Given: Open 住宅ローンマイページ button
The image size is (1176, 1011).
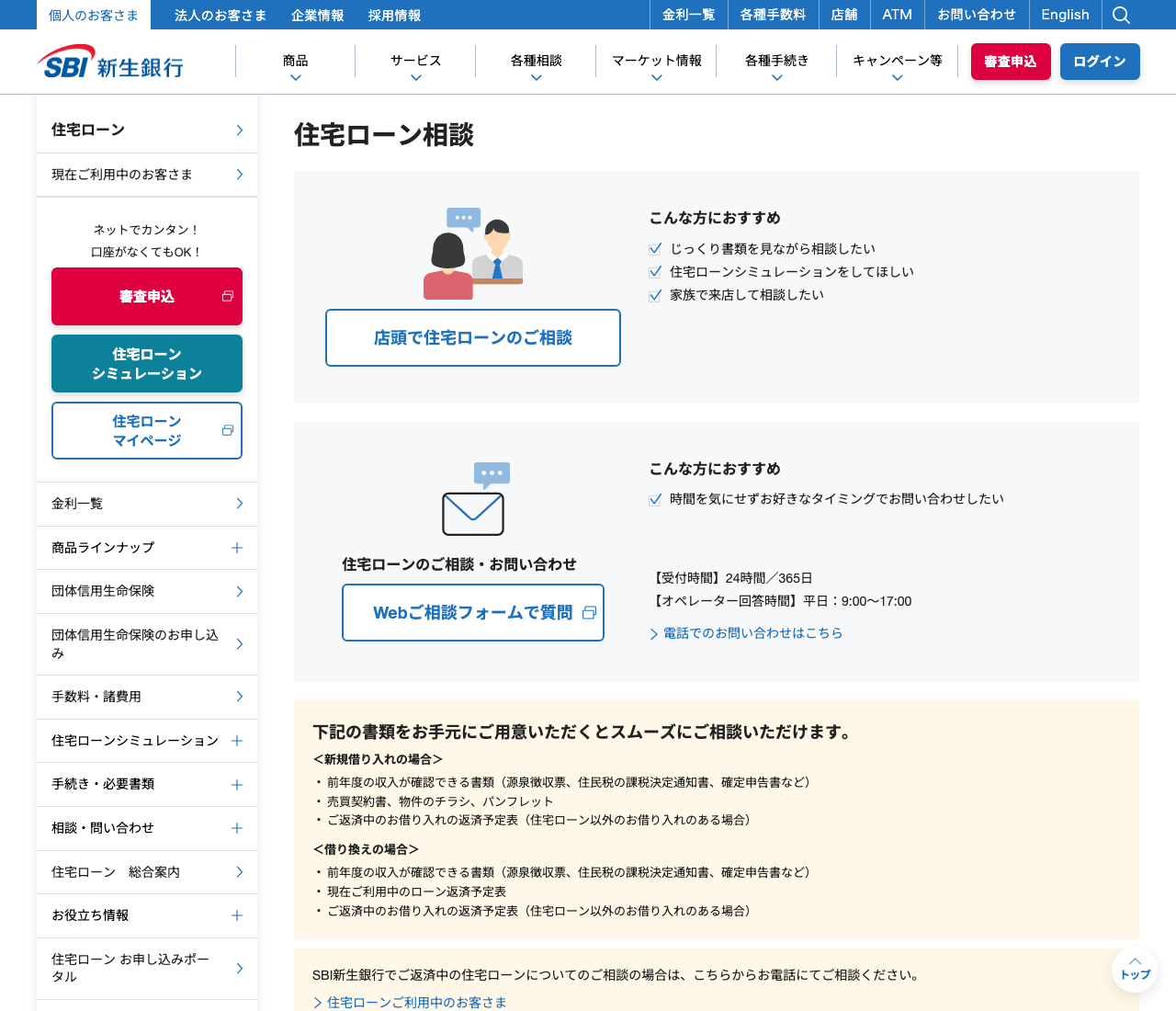Looking at the screenshot, I should [x=147, y=430].
